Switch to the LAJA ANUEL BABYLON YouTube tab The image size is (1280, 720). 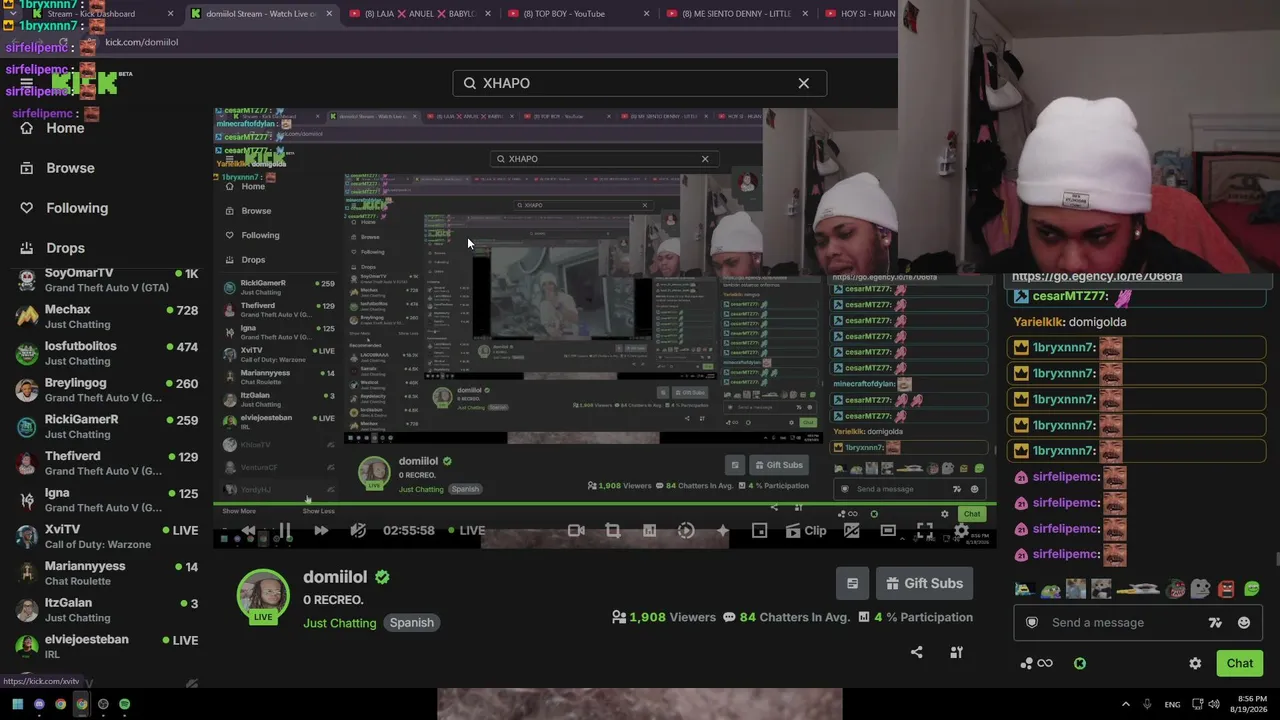pos(420,14)
